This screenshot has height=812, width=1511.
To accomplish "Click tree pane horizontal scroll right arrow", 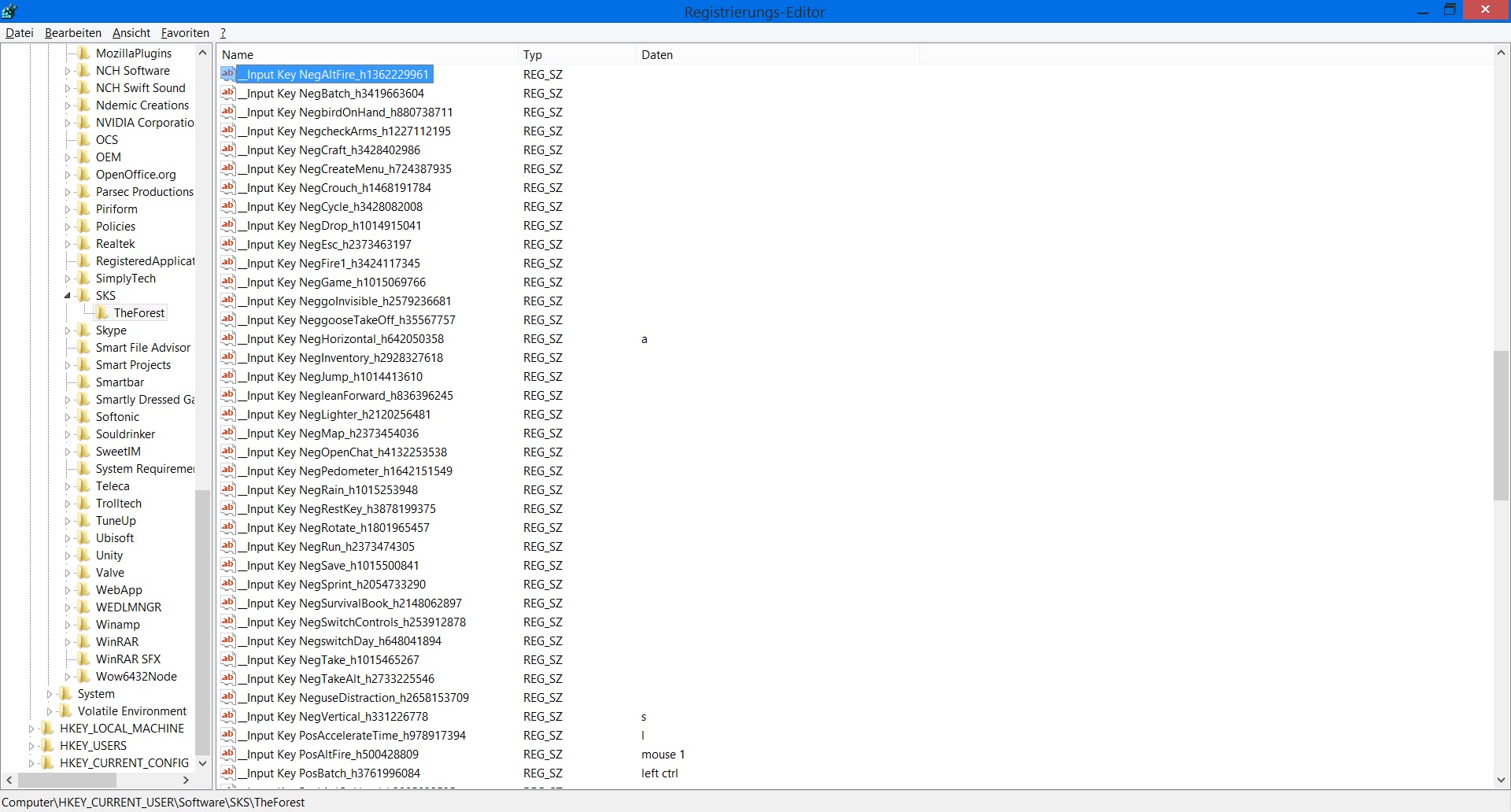I will point(186,781).
